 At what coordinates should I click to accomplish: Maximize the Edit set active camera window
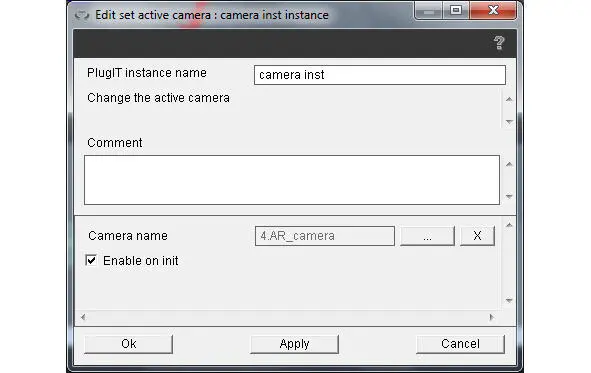[456, 10]
